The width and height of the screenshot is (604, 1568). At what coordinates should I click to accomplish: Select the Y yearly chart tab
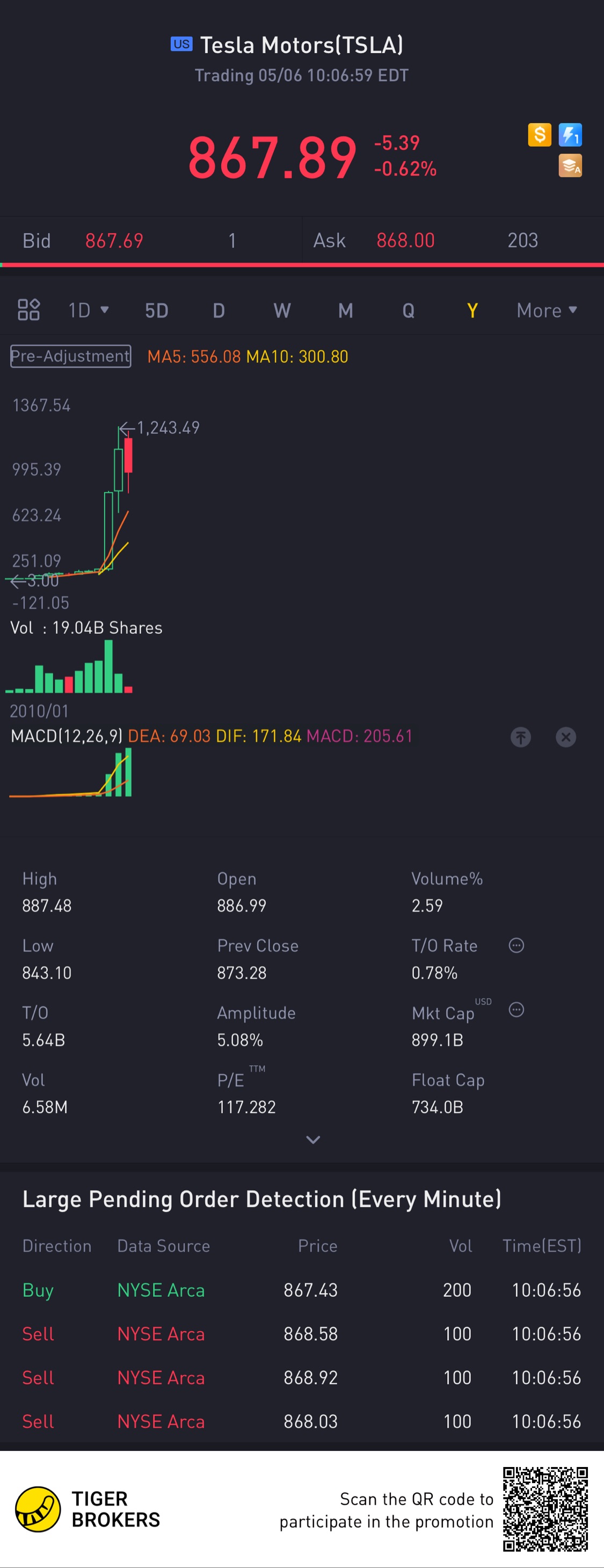pos(471,311)
